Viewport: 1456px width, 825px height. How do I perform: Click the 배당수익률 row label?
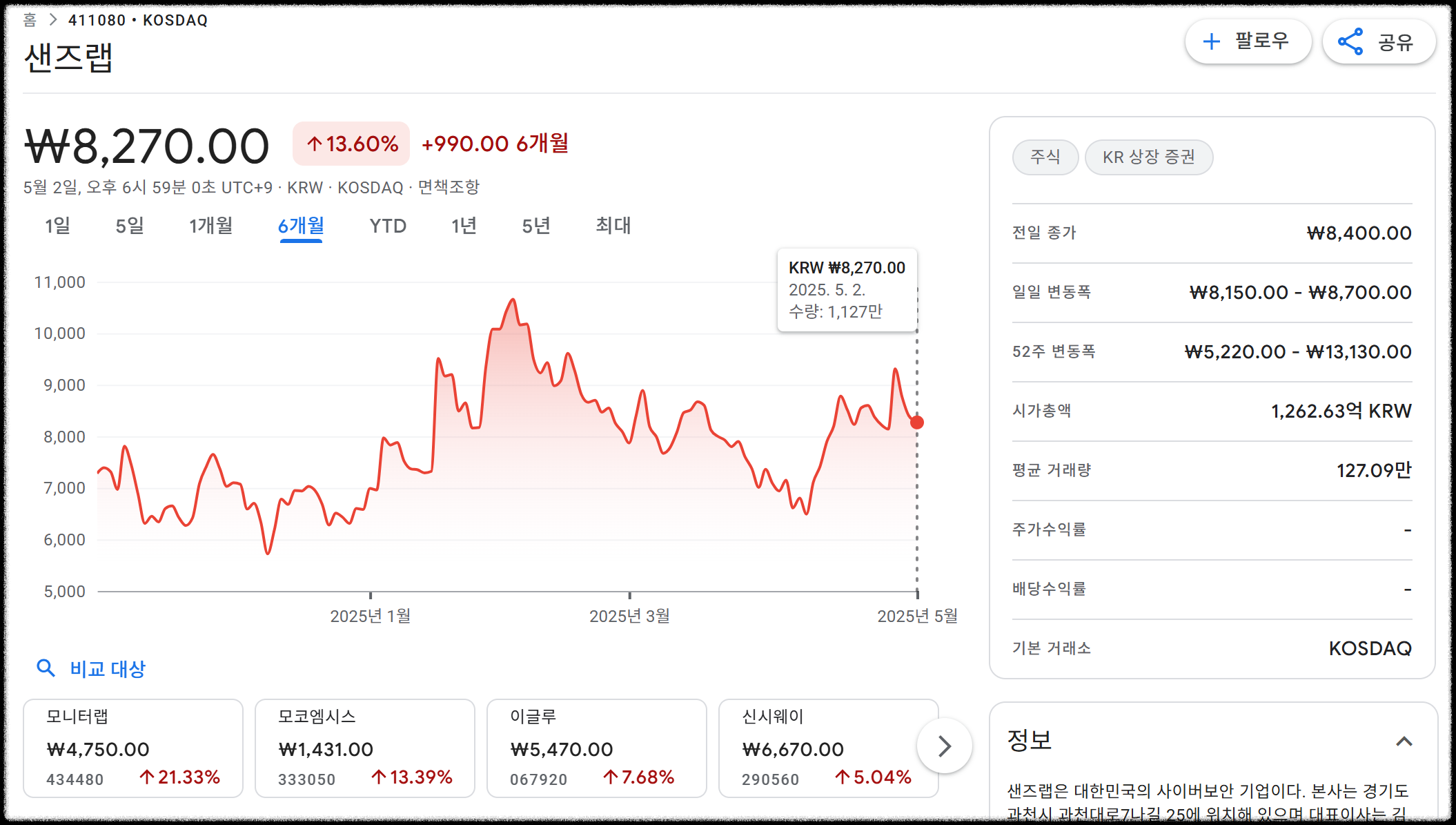point(1049,589)
